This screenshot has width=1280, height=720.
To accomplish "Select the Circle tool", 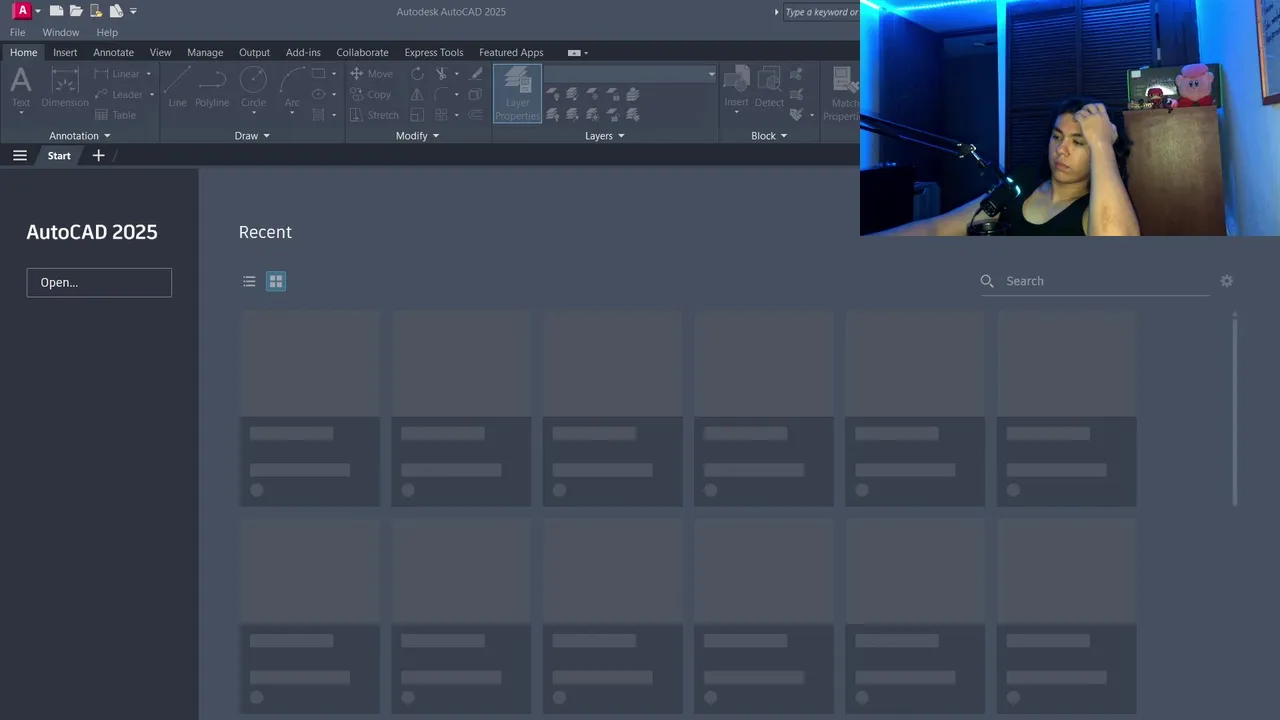I will (x=253, y=88).
